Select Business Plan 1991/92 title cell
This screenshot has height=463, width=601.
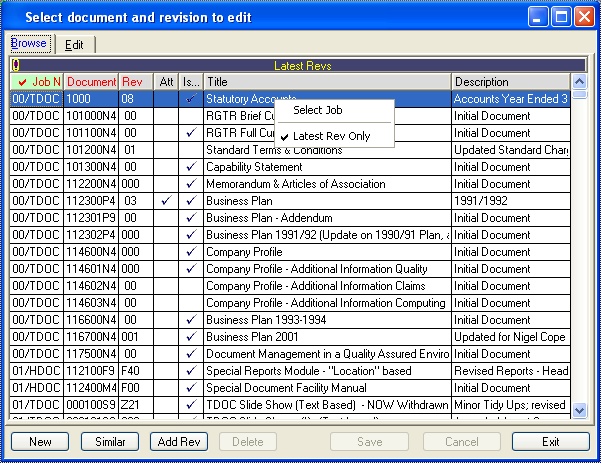click(327, 235)
